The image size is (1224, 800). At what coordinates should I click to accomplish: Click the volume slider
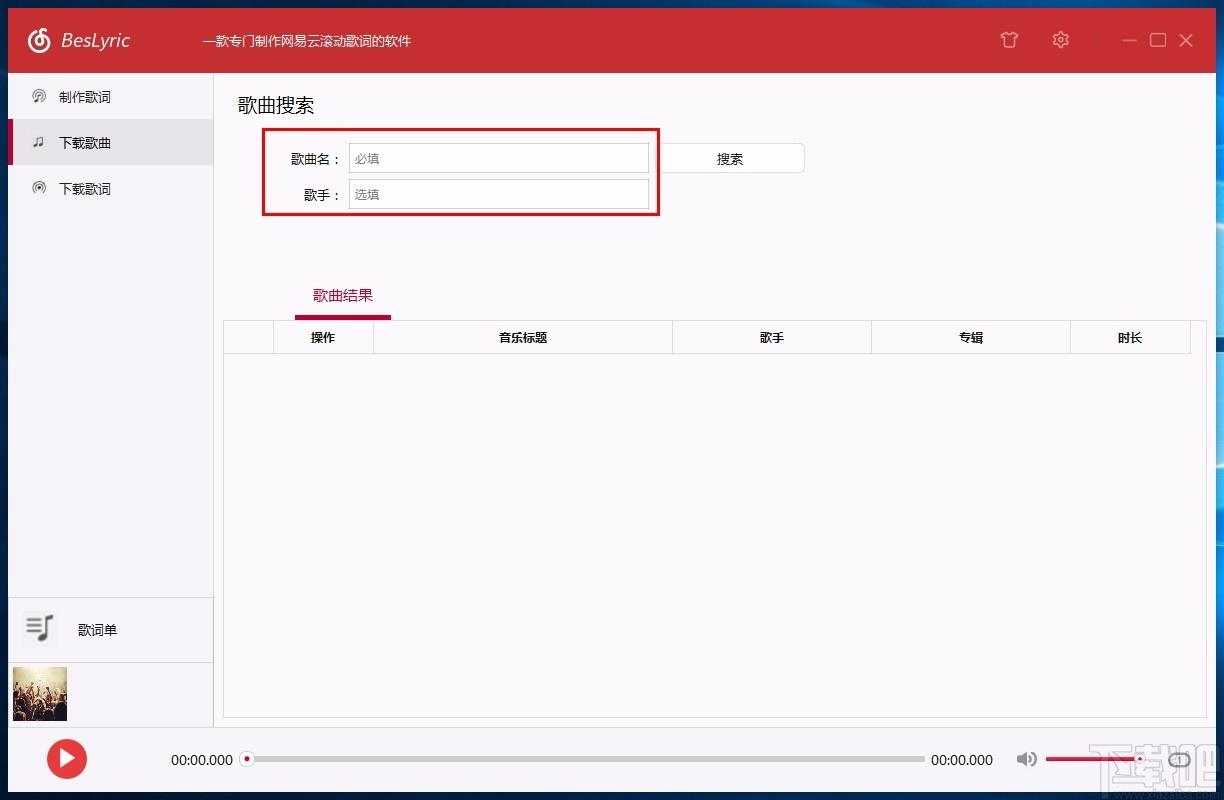(x=1096, y=759)
